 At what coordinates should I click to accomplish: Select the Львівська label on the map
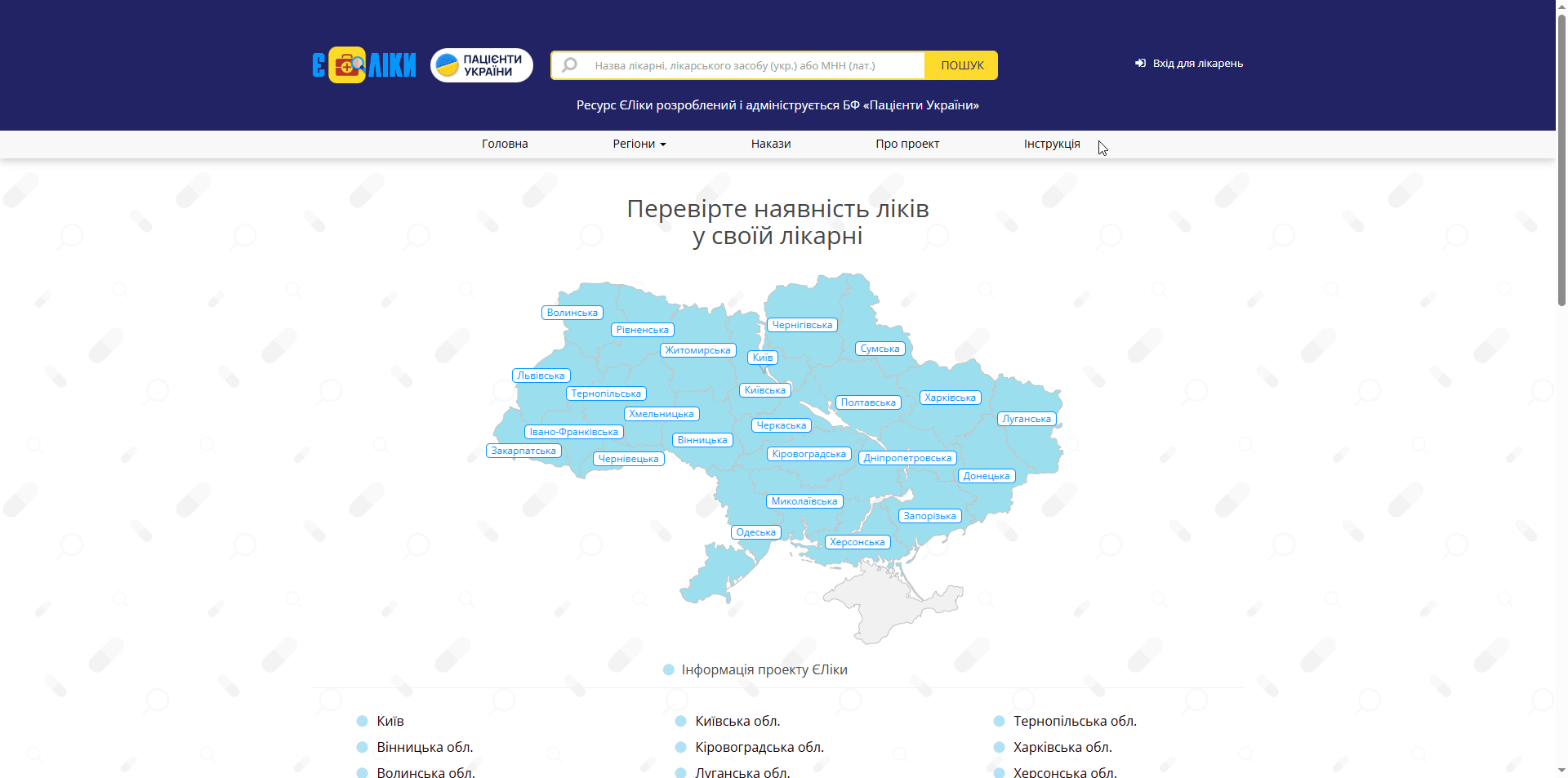[541, 376]
